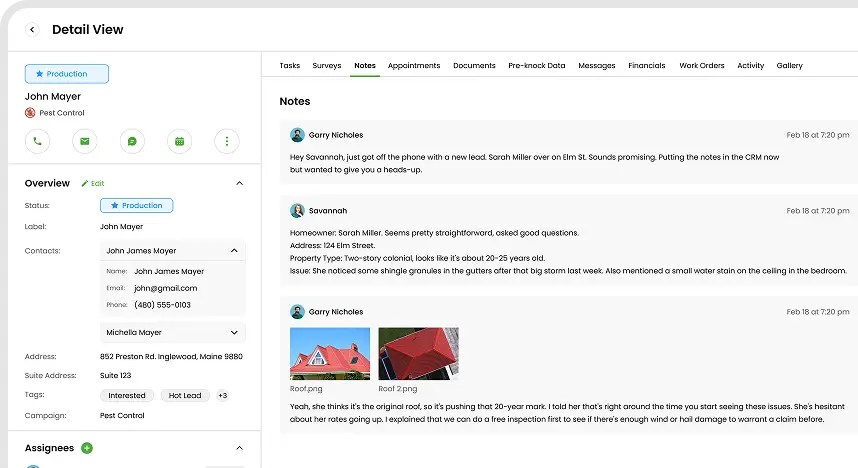858x468 pixels.
Task: Click the Pest Control campaign value
Action: pos(122,415)
